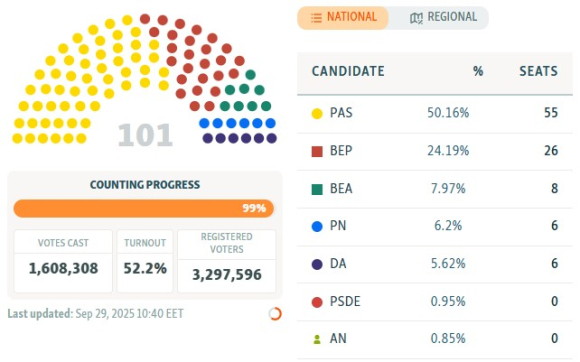The image size is (580, 362).
Task: Sort table by SEATS column header
Action: coord(538,71)
